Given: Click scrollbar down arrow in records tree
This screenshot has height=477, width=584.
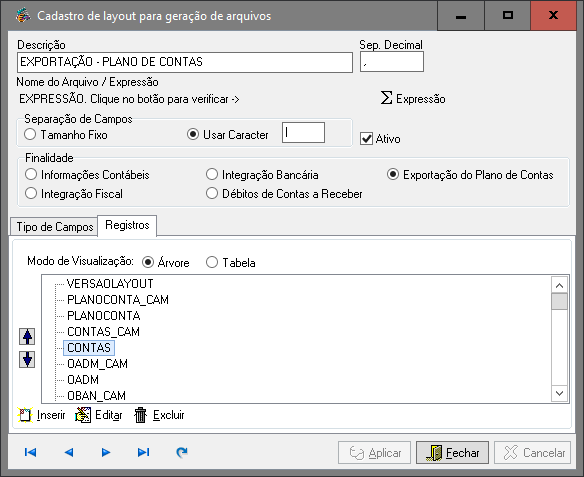Looking at the screenshot, I should (559, 393).
